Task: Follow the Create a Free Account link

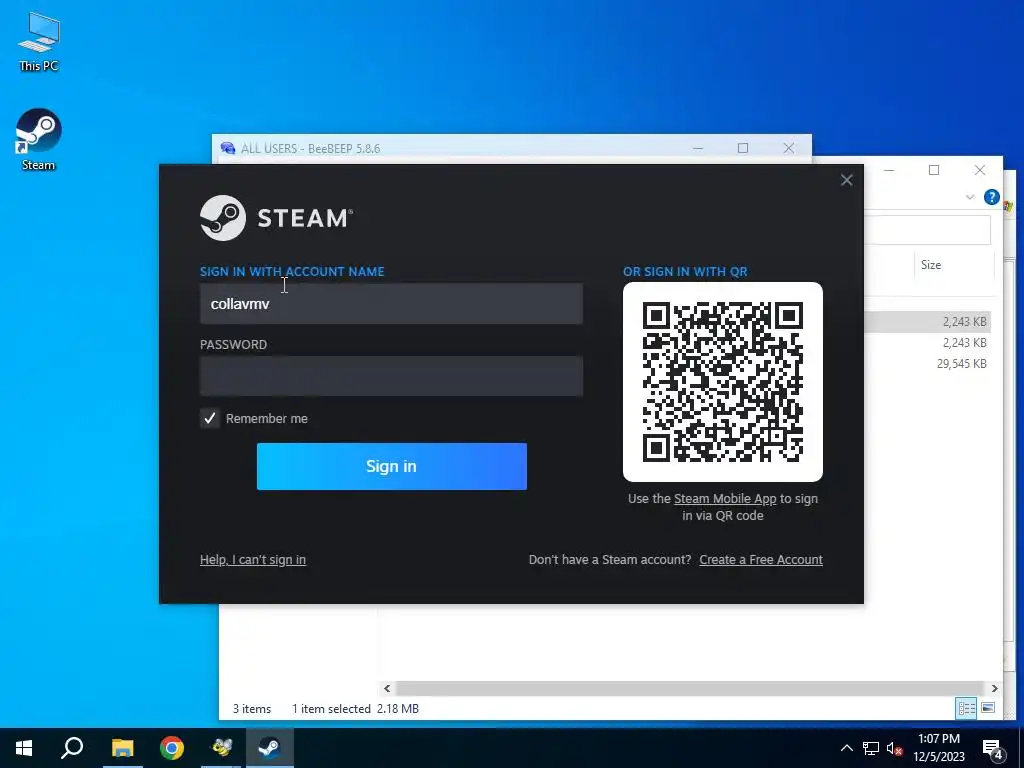Action: (761, 560)
